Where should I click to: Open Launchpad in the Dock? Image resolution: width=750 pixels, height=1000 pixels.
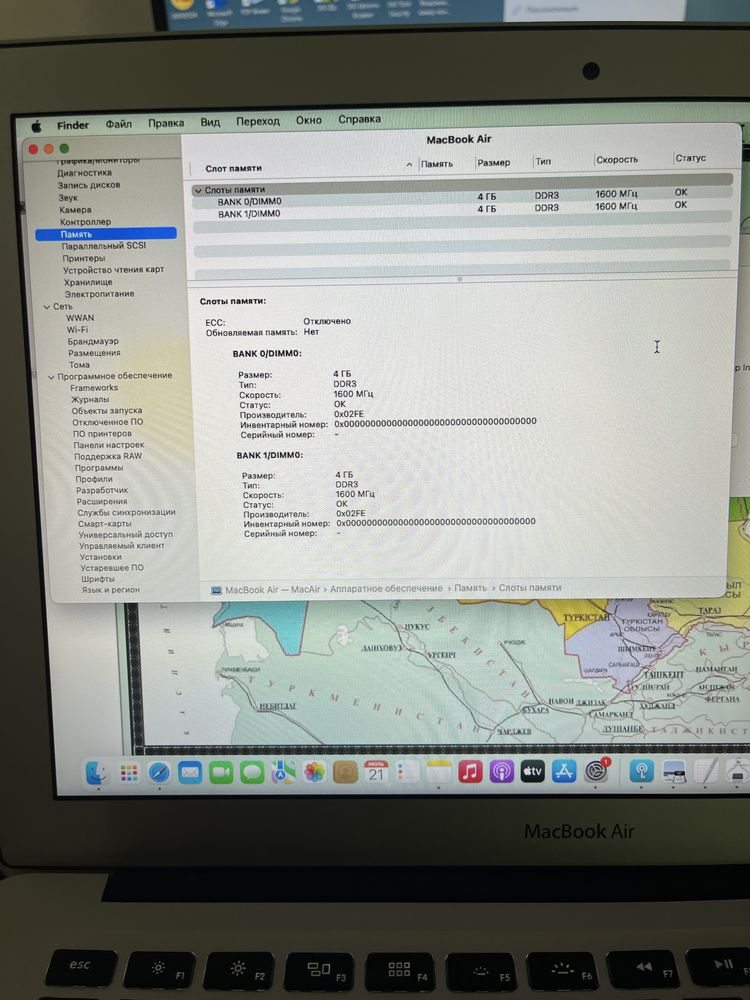pyautogui.click(x=129, y=774)
